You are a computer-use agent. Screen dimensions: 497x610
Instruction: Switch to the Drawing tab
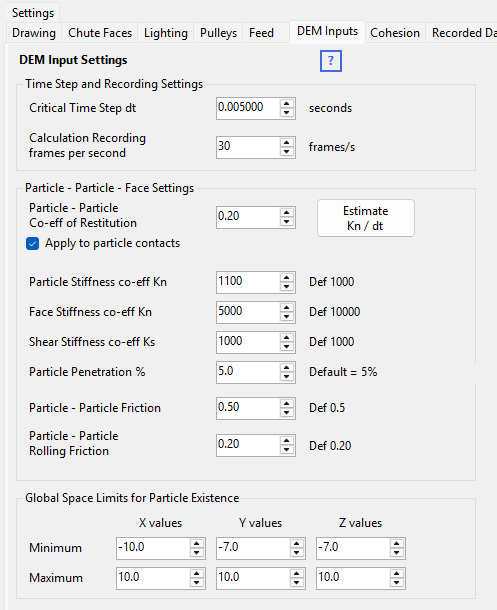(x=34, y=33)
